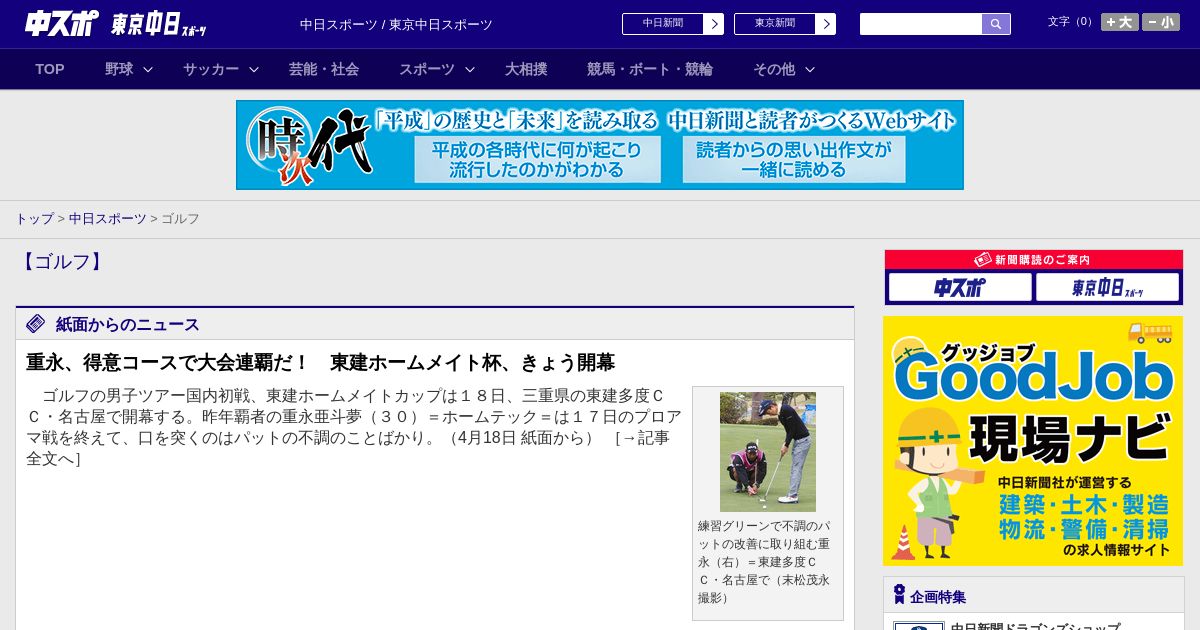
Task: Expand the 野球 menu chevron
Action: (148, 69)
